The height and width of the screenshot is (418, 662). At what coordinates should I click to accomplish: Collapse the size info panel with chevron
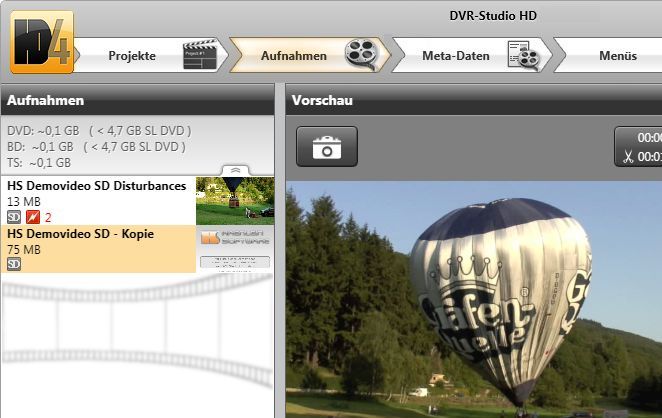point(235,170)
